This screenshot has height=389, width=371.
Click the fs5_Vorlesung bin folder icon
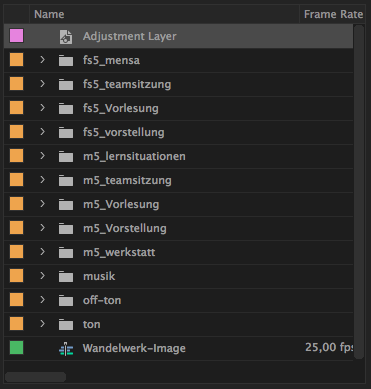click(x=66, y=109)
